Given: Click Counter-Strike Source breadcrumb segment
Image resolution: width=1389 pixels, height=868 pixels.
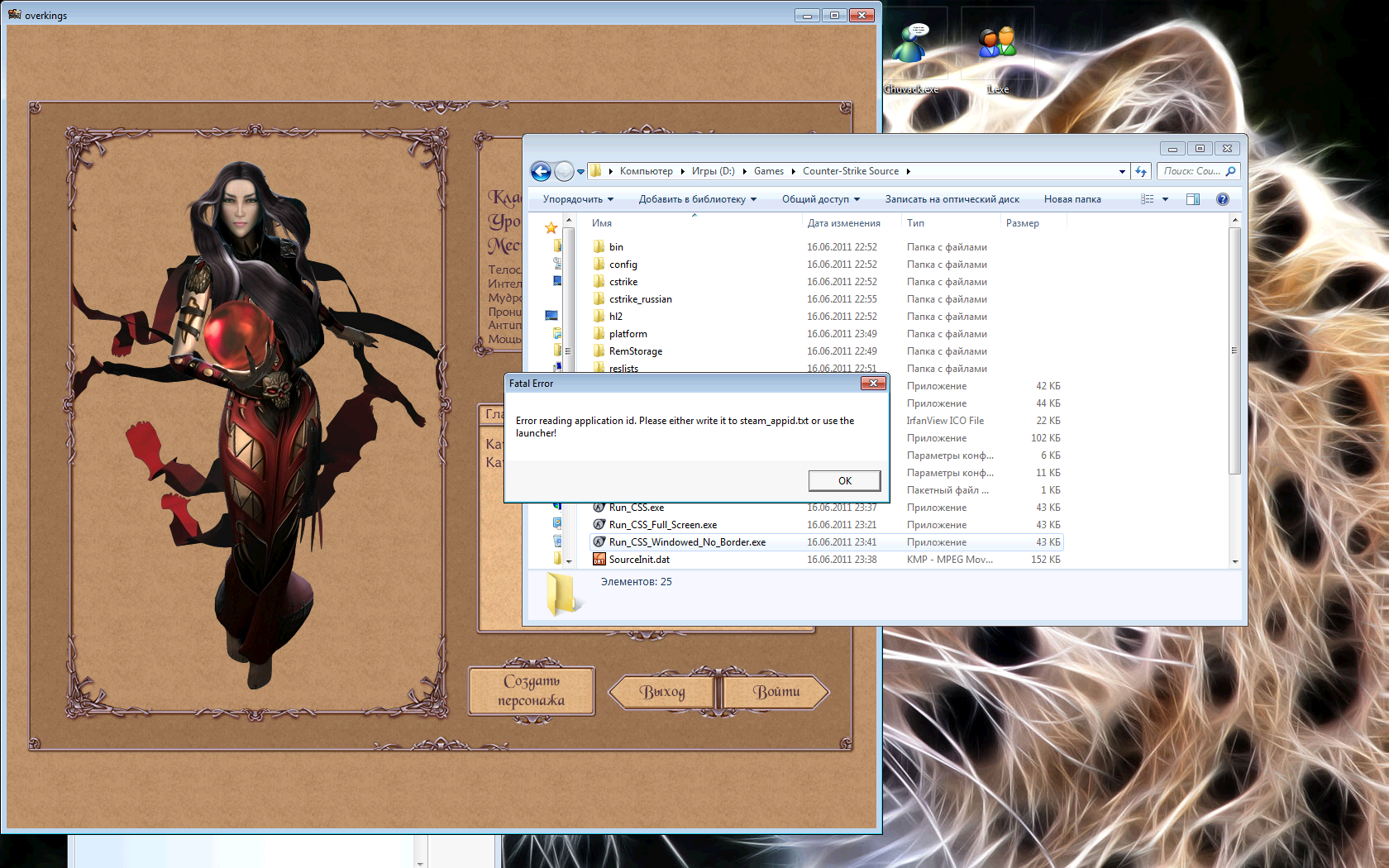Looking at the screenshot, I should (850, 171).
